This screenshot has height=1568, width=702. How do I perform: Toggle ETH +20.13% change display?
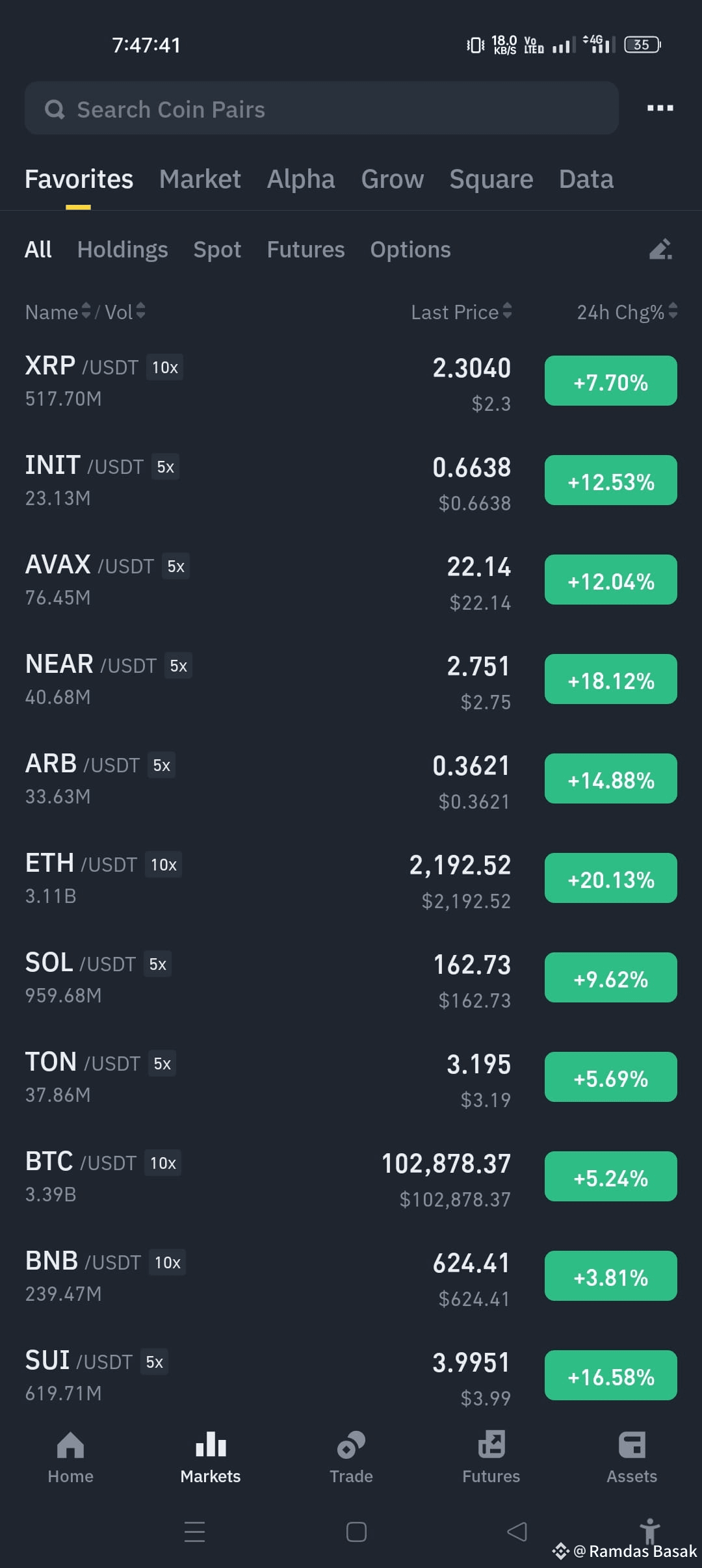[x=610, y=878]
